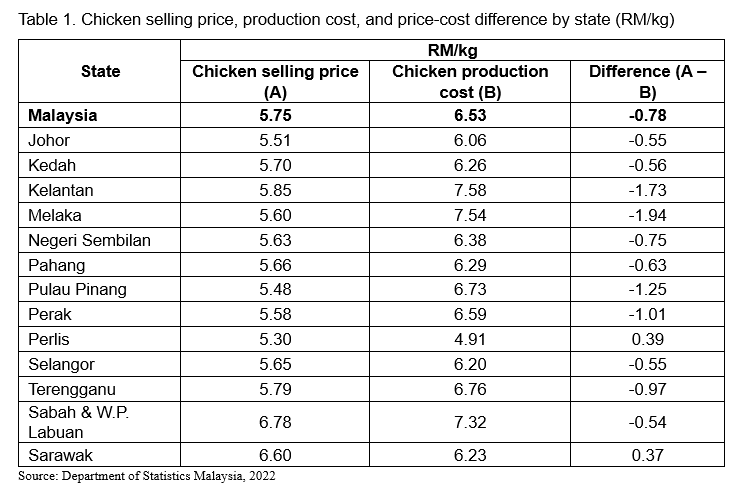Select Johor's selling price cell 5.51
This screenshot has height=487, width=732.
(x=274, y=140)
